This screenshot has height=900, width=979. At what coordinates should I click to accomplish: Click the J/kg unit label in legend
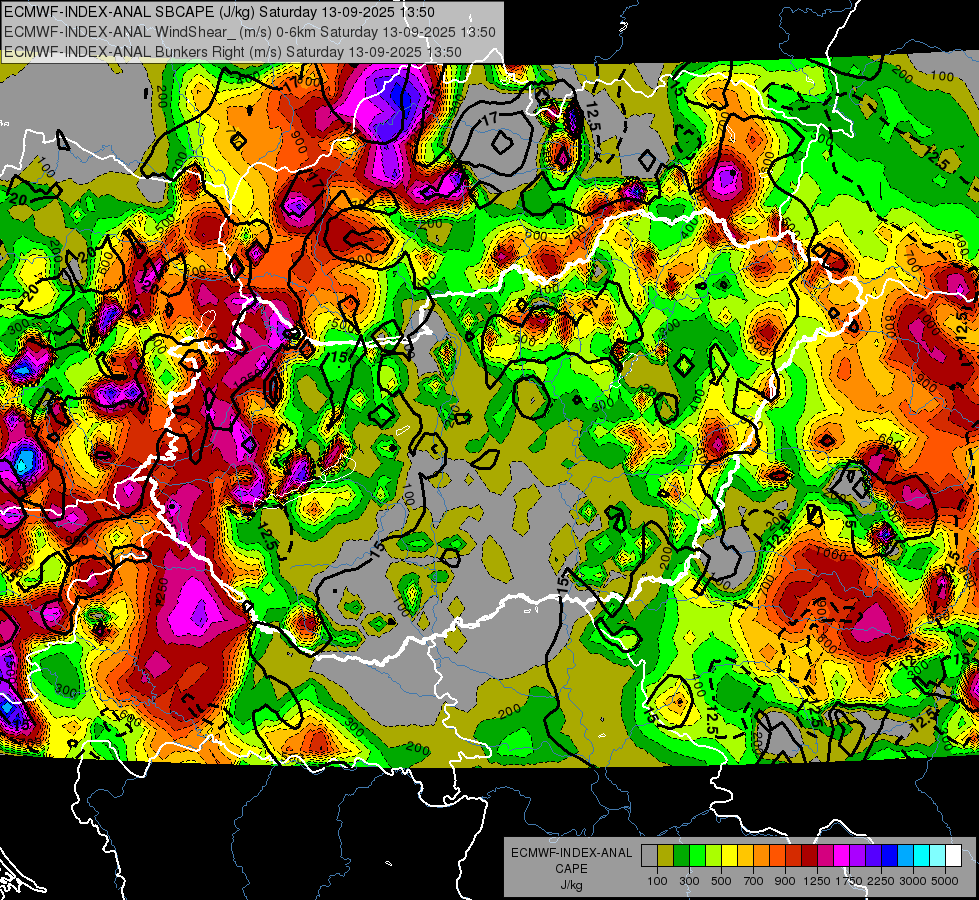(x=571, y=885)
